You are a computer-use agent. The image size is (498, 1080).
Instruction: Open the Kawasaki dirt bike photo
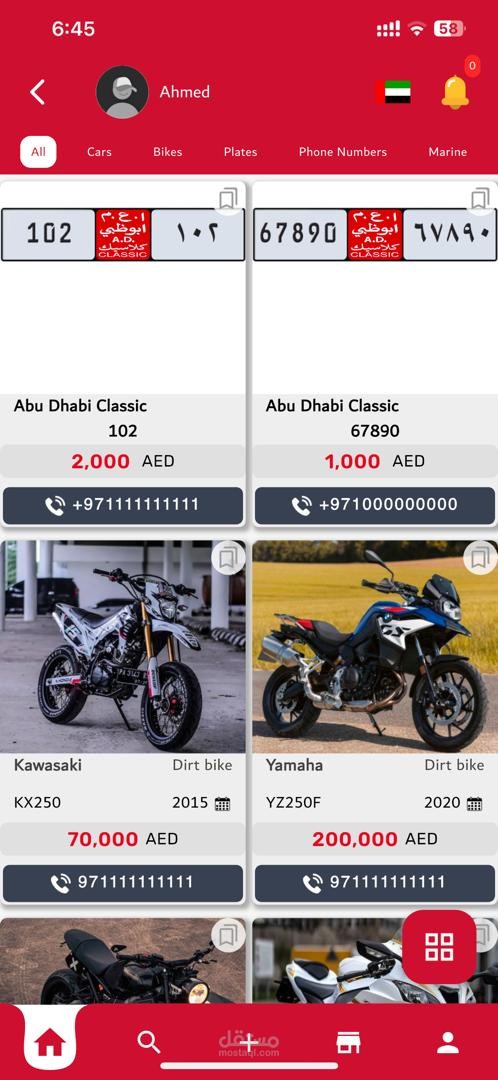pyautogui.click(x=123, y=646)
